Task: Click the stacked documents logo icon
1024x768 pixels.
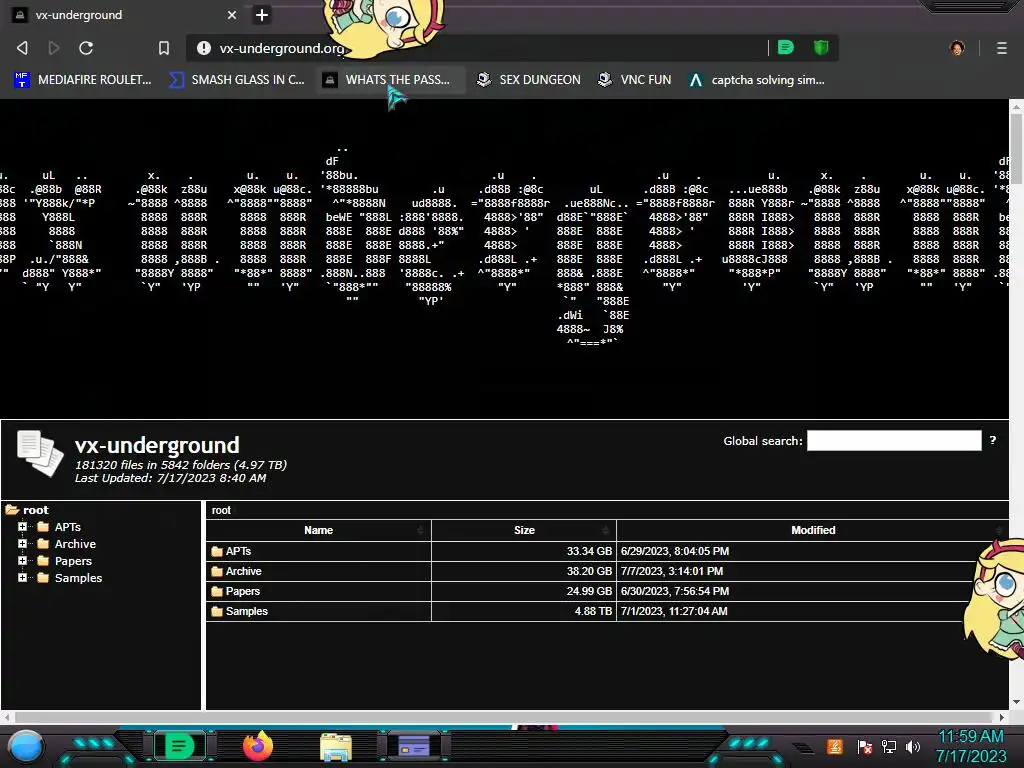Action: click(x=40, y=454)
